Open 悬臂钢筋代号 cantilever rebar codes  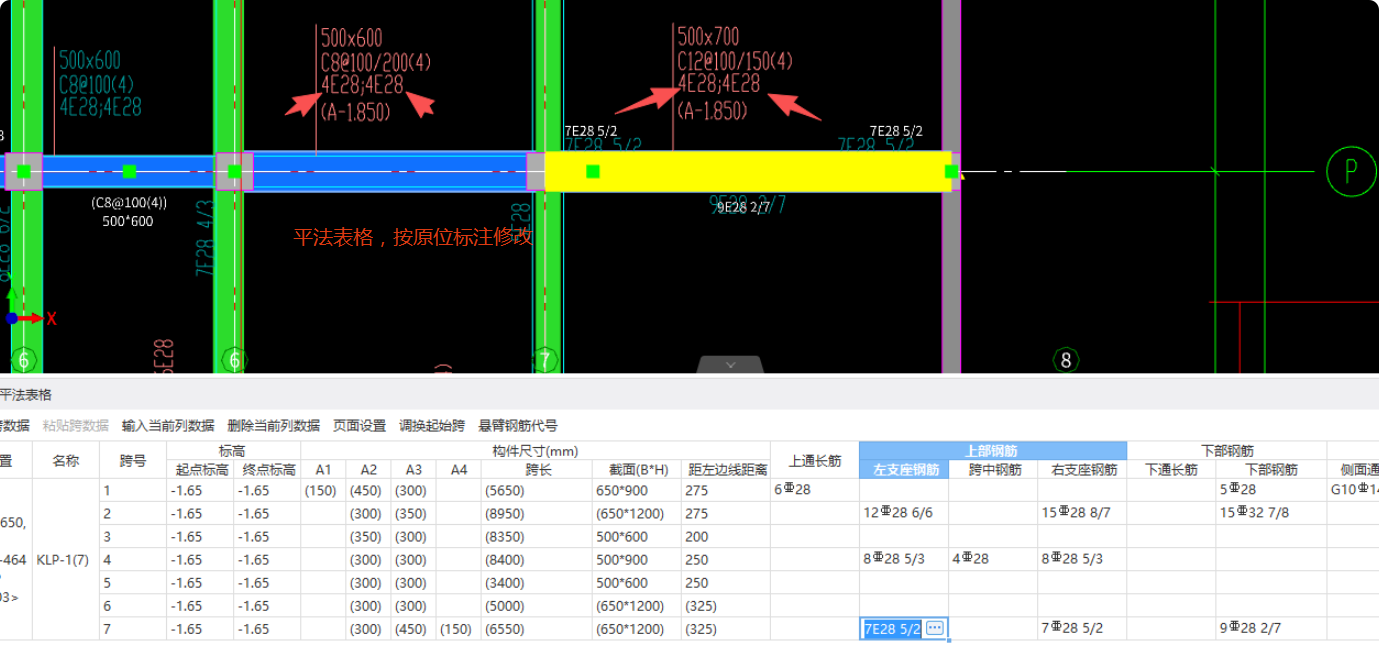[x=518, y=425]
